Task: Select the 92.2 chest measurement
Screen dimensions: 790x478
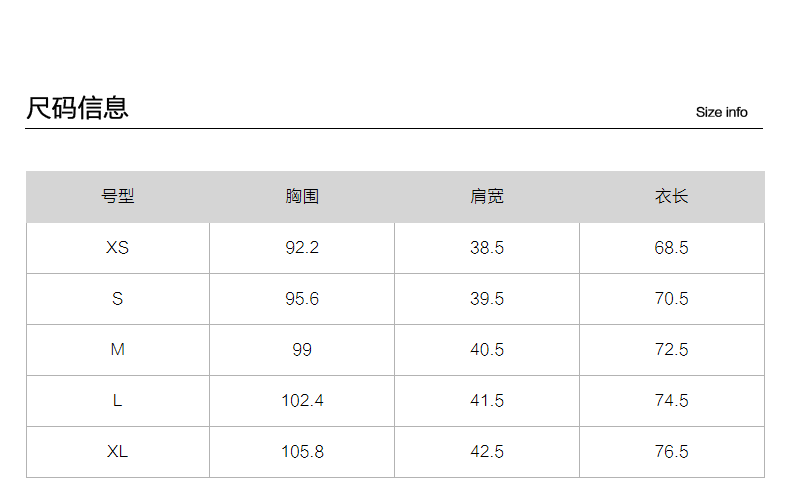Action: (302, 248)
